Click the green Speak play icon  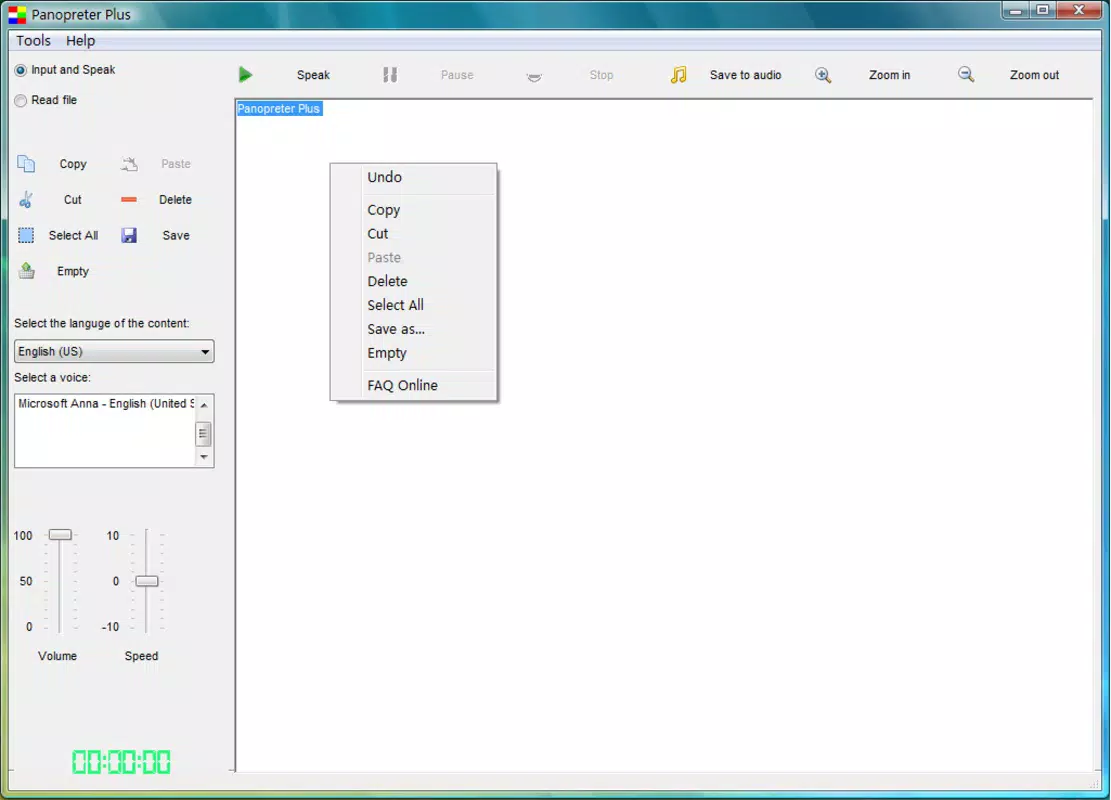coord(245,74)
